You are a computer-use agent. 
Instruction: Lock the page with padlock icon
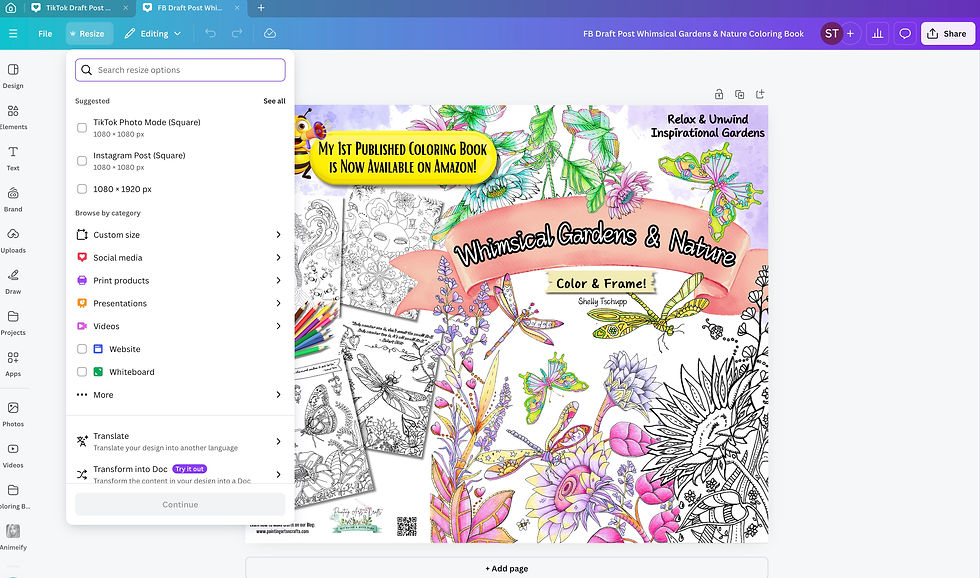719,94
